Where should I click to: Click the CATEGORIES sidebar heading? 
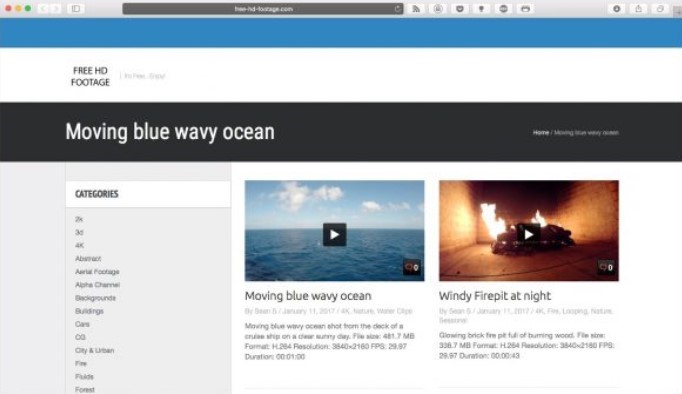97,194
